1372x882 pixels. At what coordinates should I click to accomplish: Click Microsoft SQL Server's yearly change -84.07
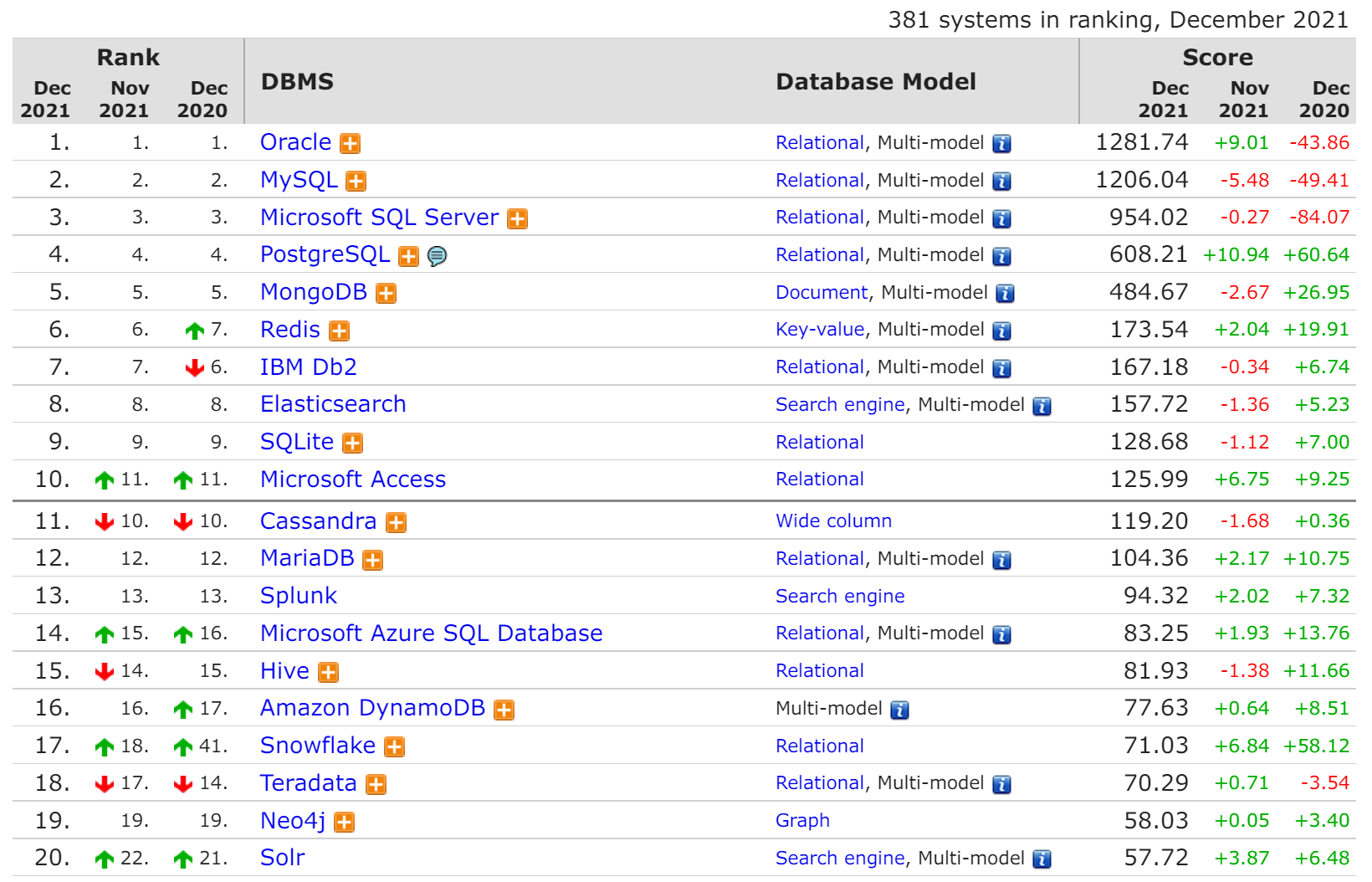[x=1319, y=218]
